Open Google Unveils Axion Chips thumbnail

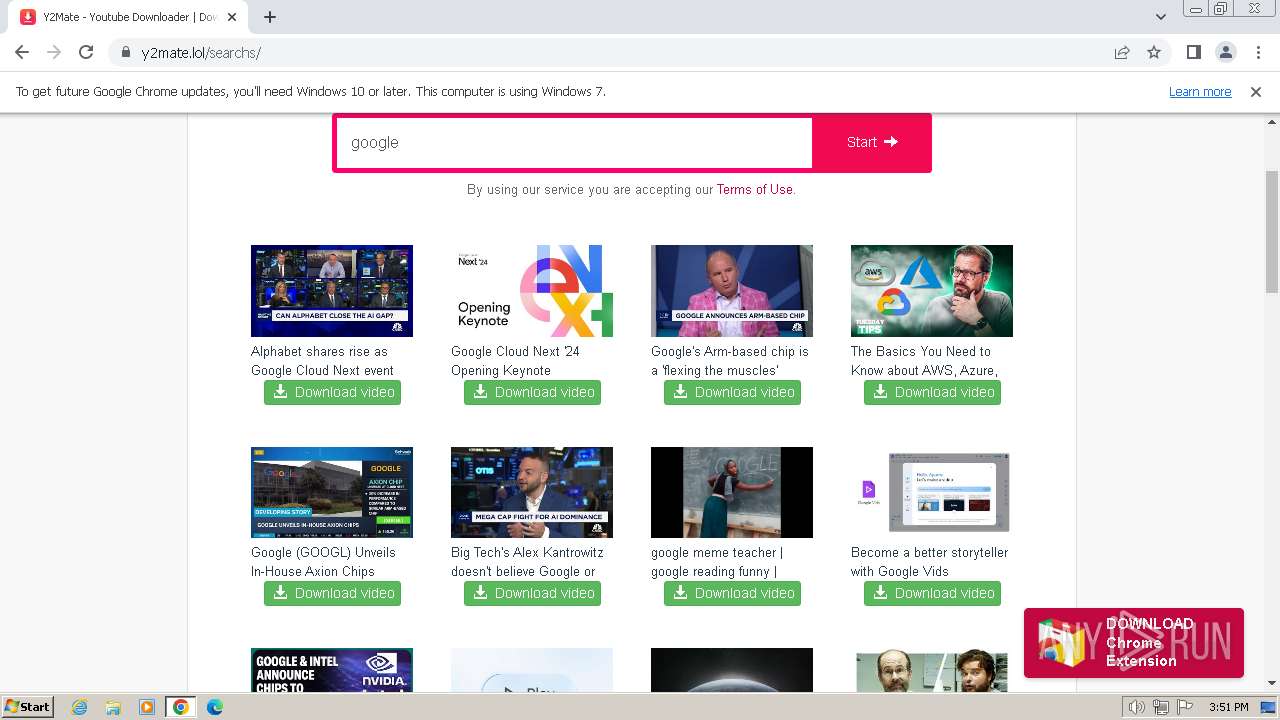[332, 492]
